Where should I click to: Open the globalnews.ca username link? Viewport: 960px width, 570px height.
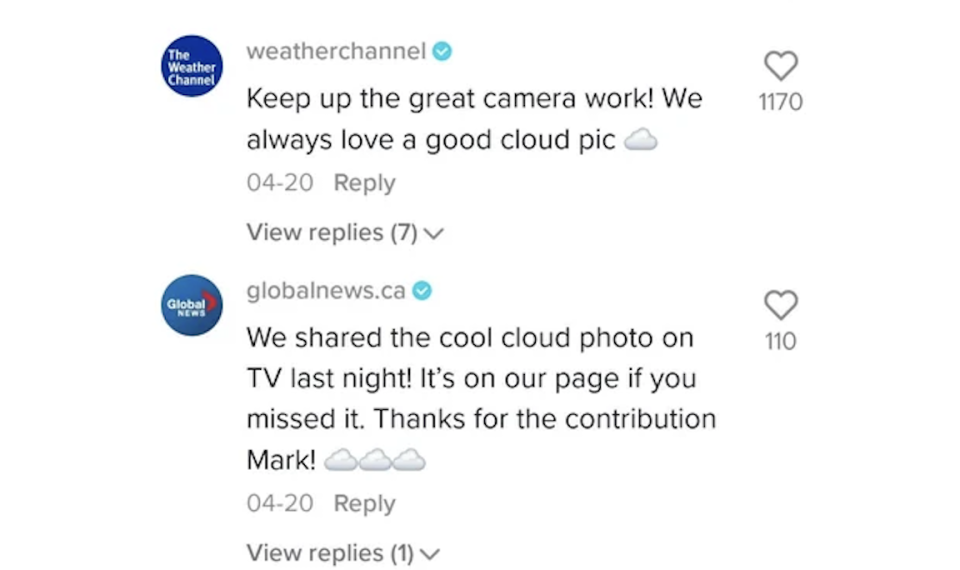coord(326,291)
